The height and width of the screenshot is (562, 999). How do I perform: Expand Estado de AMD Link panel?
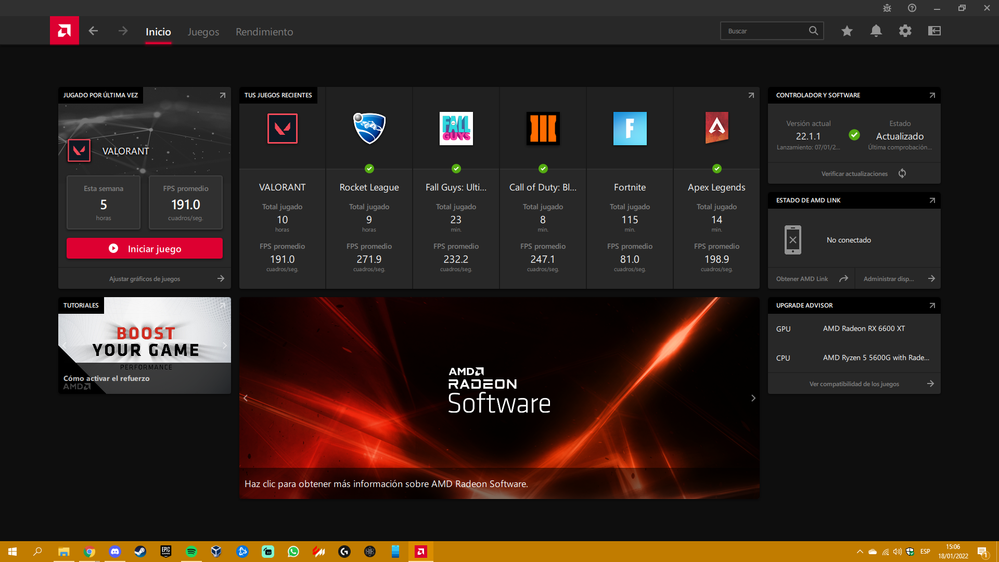[932, 200]
